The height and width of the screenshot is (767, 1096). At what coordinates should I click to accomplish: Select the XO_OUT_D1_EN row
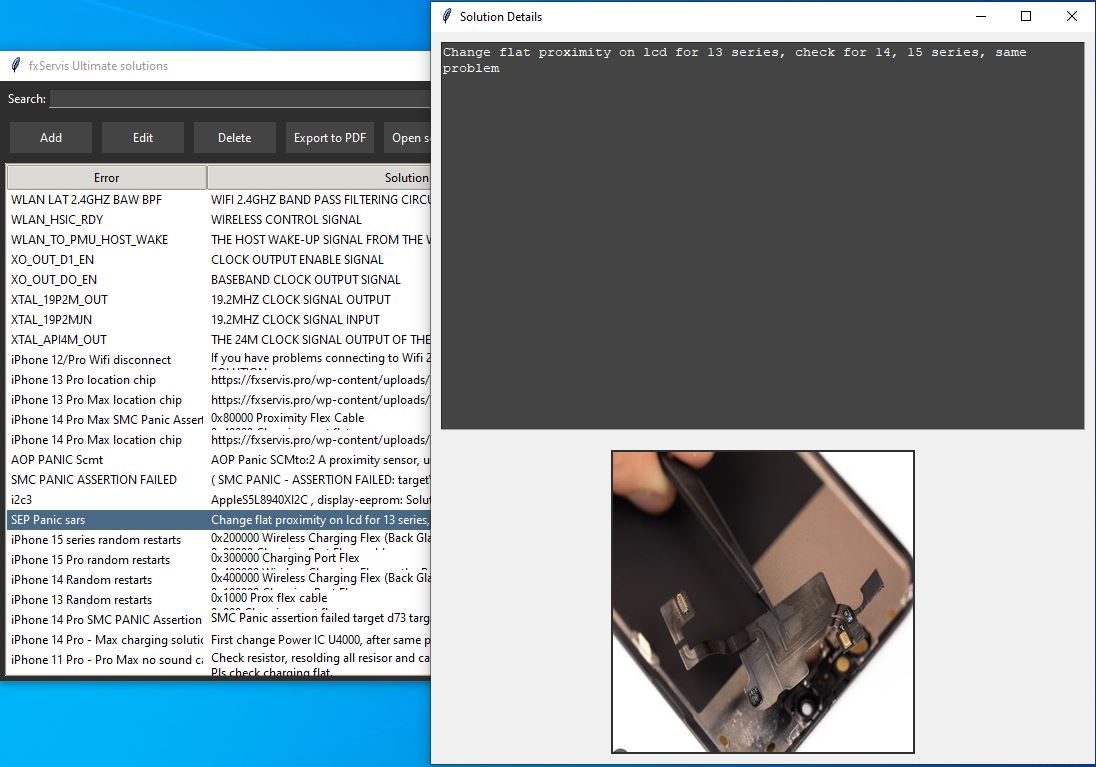219,260
